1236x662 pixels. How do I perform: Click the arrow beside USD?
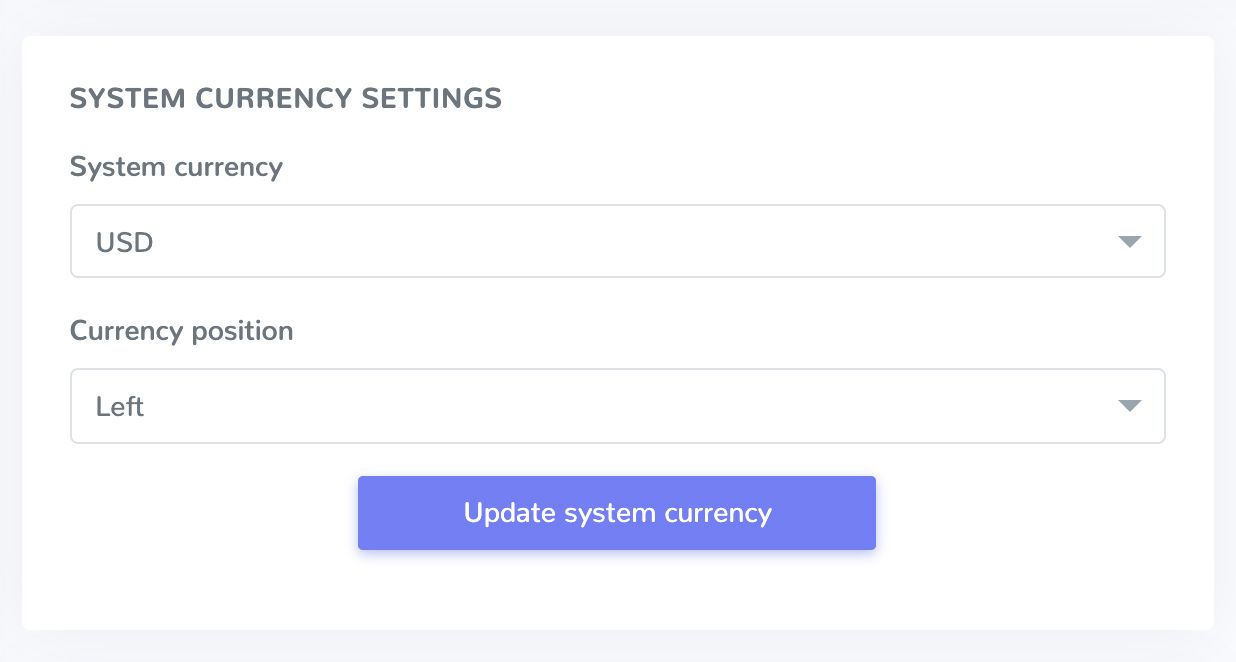(1129, 242)
